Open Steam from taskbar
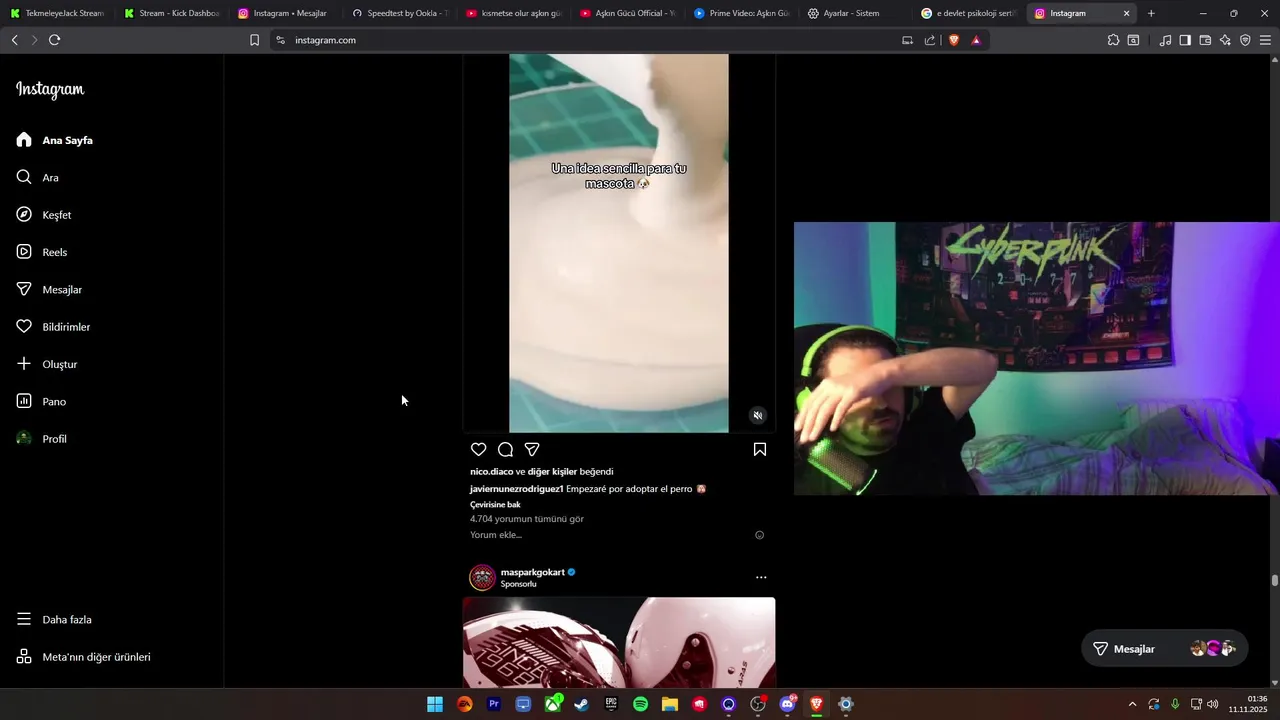The image size is (1280, 720). point(581,704)
